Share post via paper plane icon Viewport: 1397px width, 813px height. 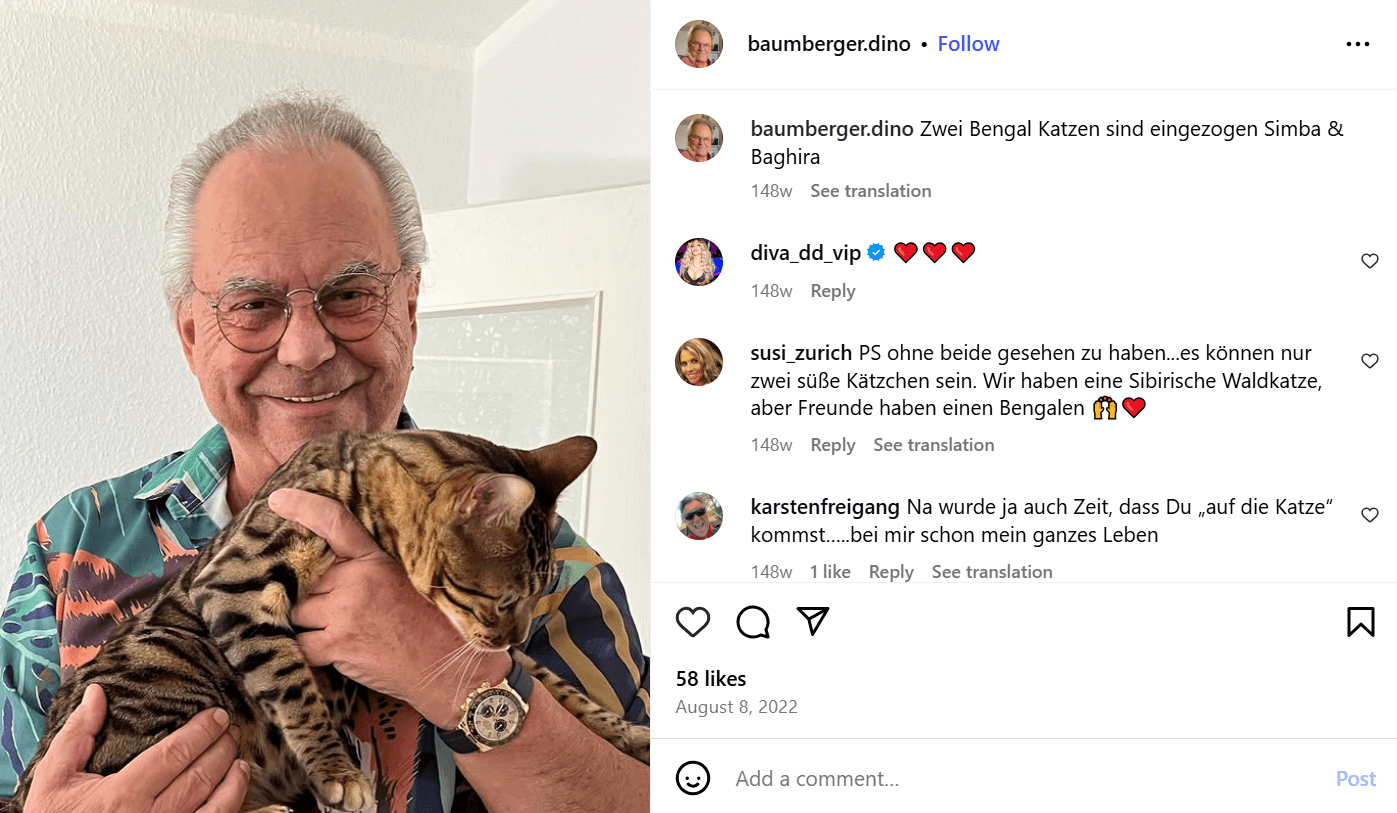[x=813, y=621]
